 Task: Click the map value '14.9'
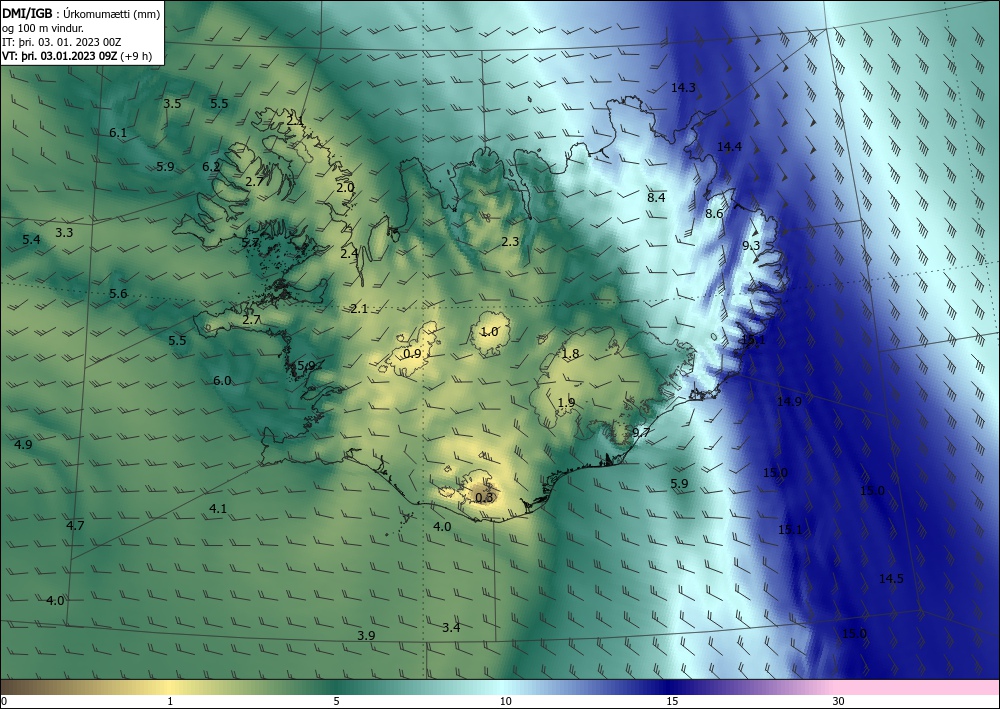[789, 401]
